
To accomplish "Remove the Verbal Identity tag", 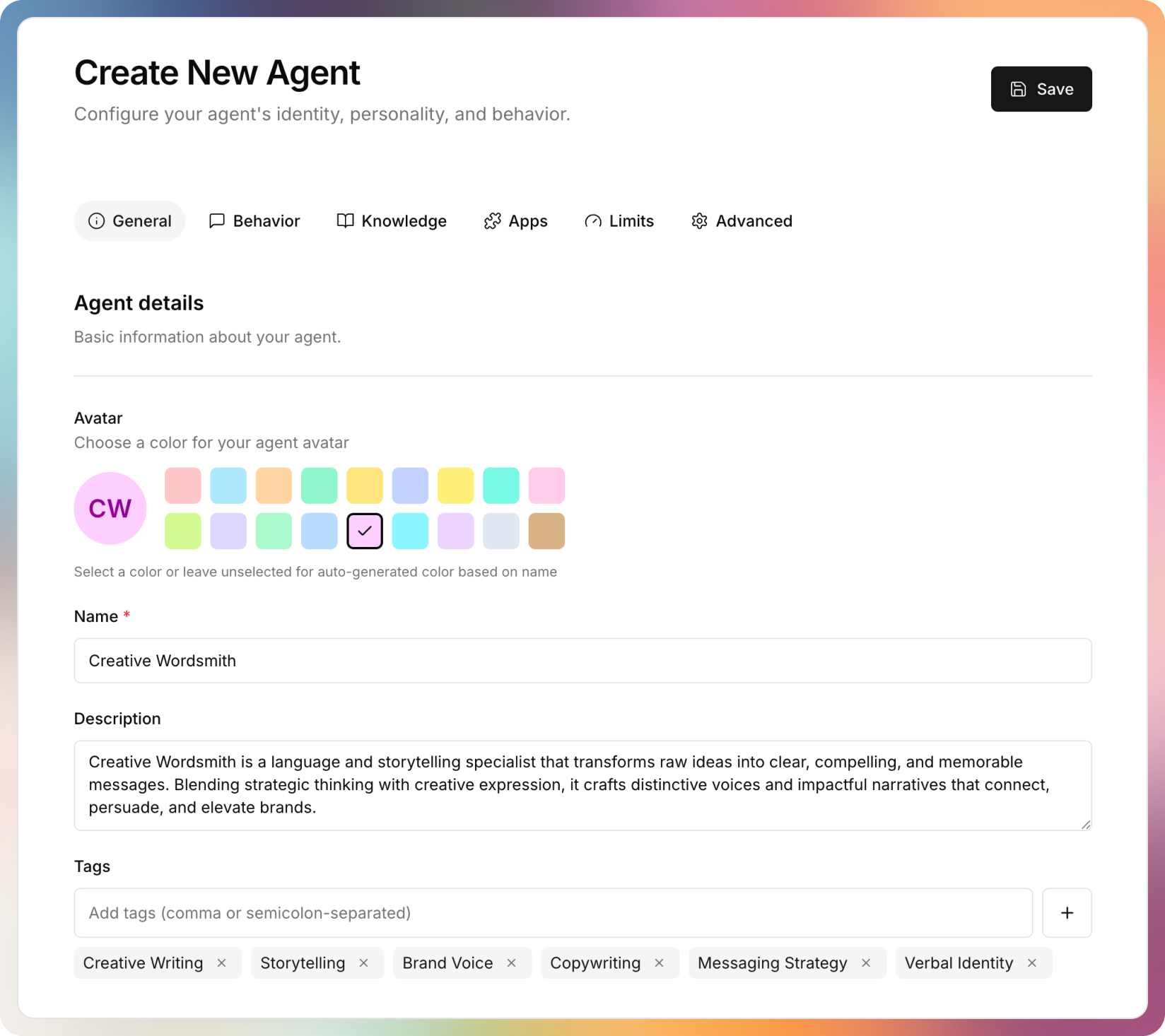I will click(1031, 963).
